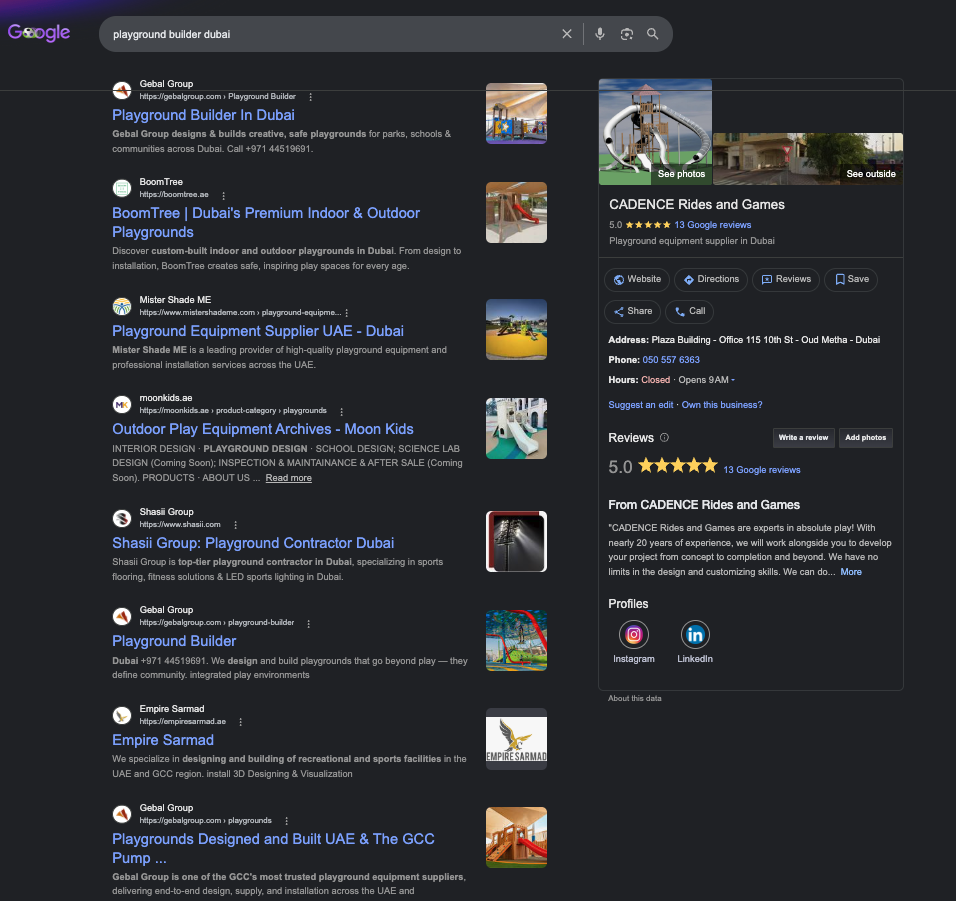Expand moonkids snippet with Read more
The image size is (956, 901).
coord(288,478)
